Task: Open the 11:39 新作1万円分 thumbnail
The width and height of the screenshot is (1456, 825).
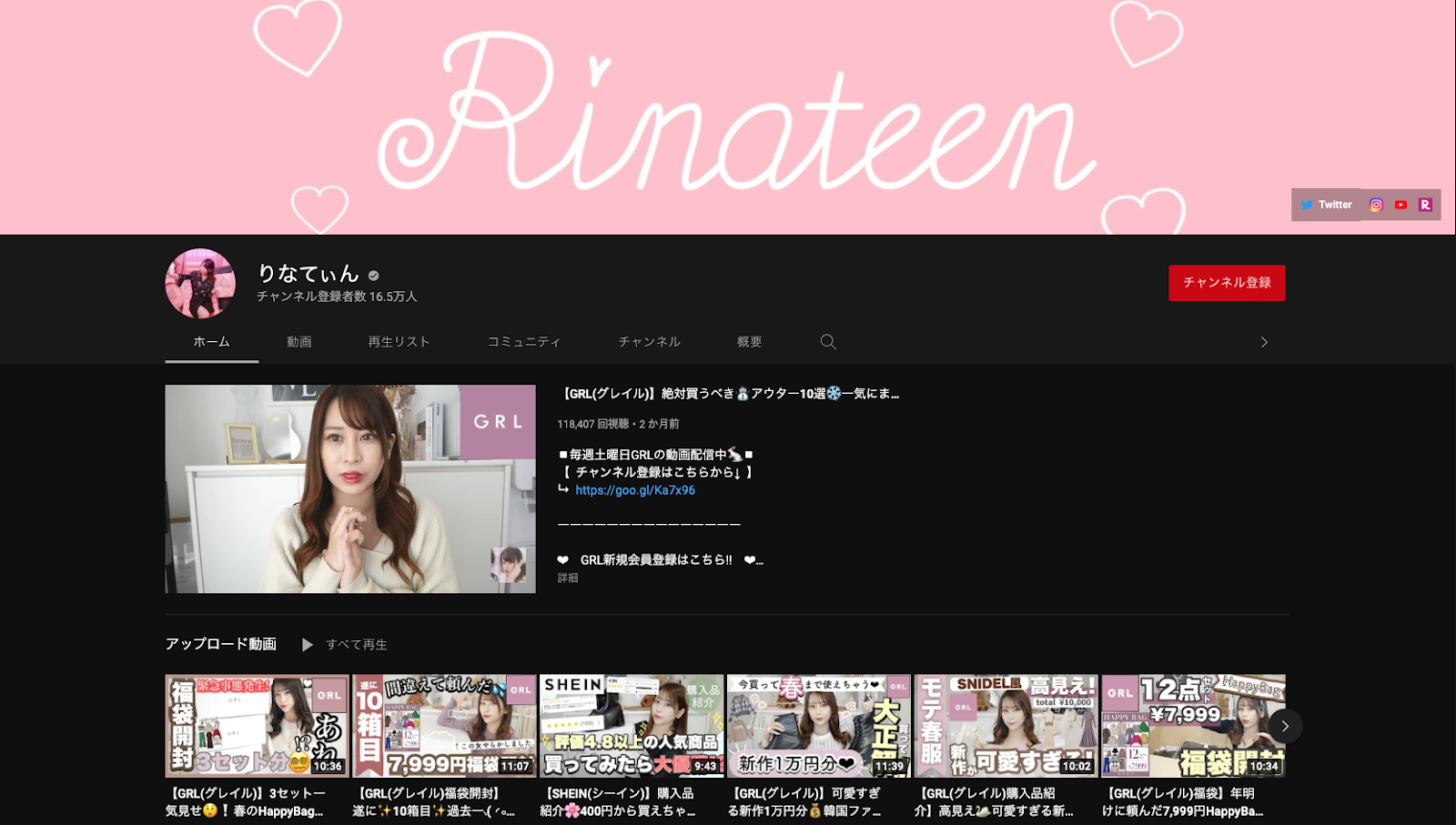Action: (x=819, y=726)
